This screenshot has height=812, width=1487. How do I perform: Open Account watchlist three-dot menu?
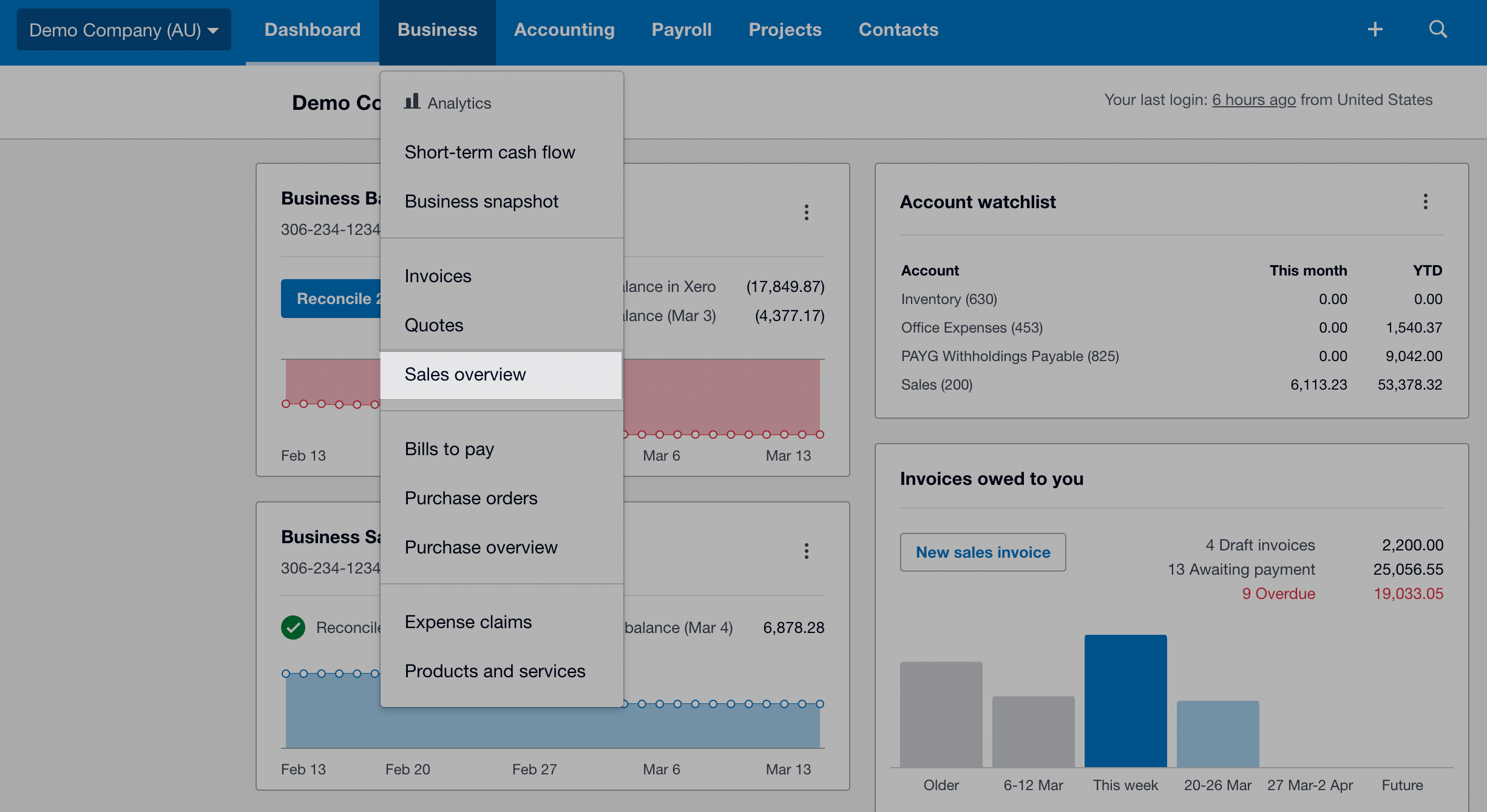pos(1425,201)
